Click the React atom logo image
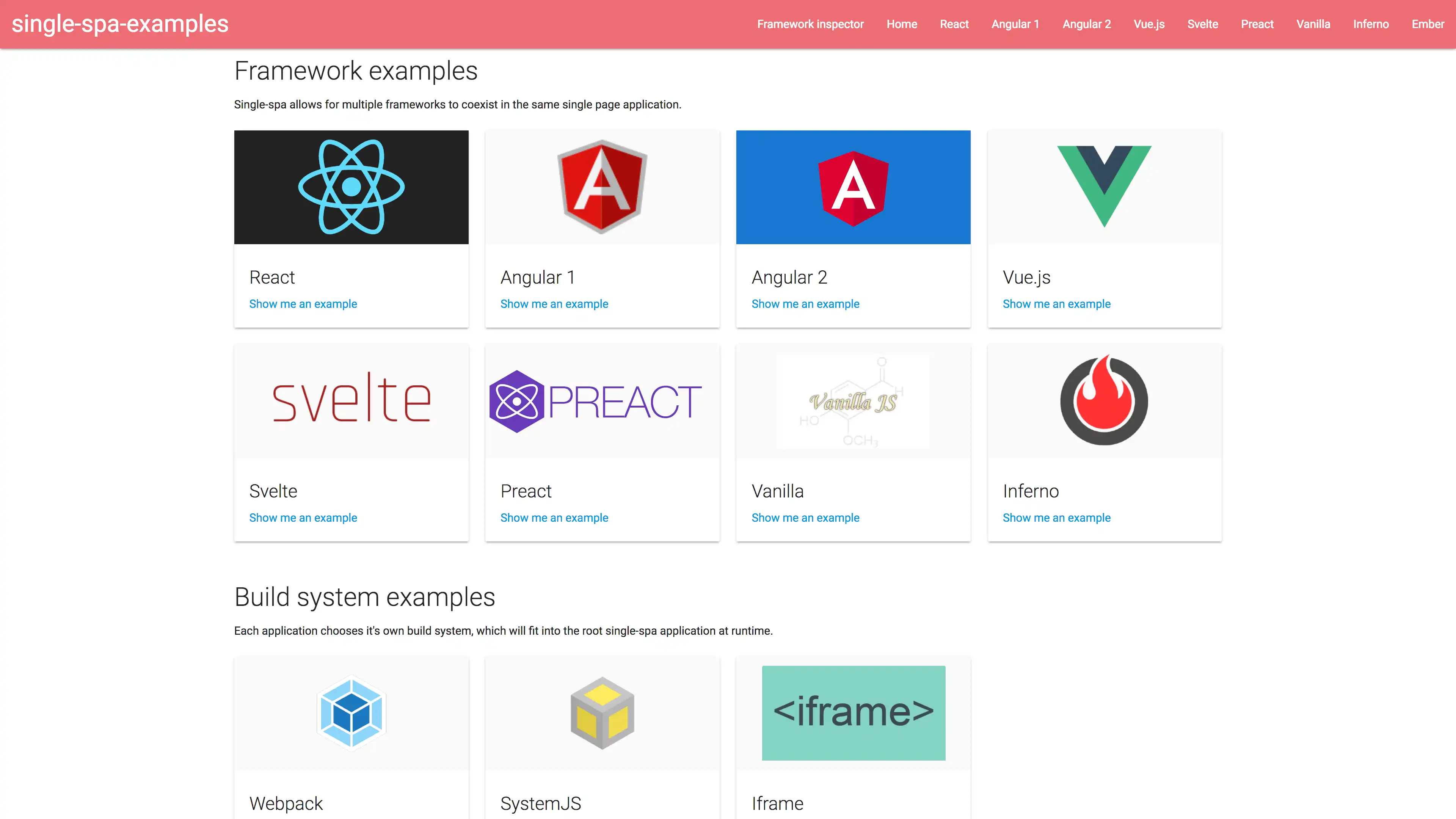 pyautogui.click(x=351, y=187)
